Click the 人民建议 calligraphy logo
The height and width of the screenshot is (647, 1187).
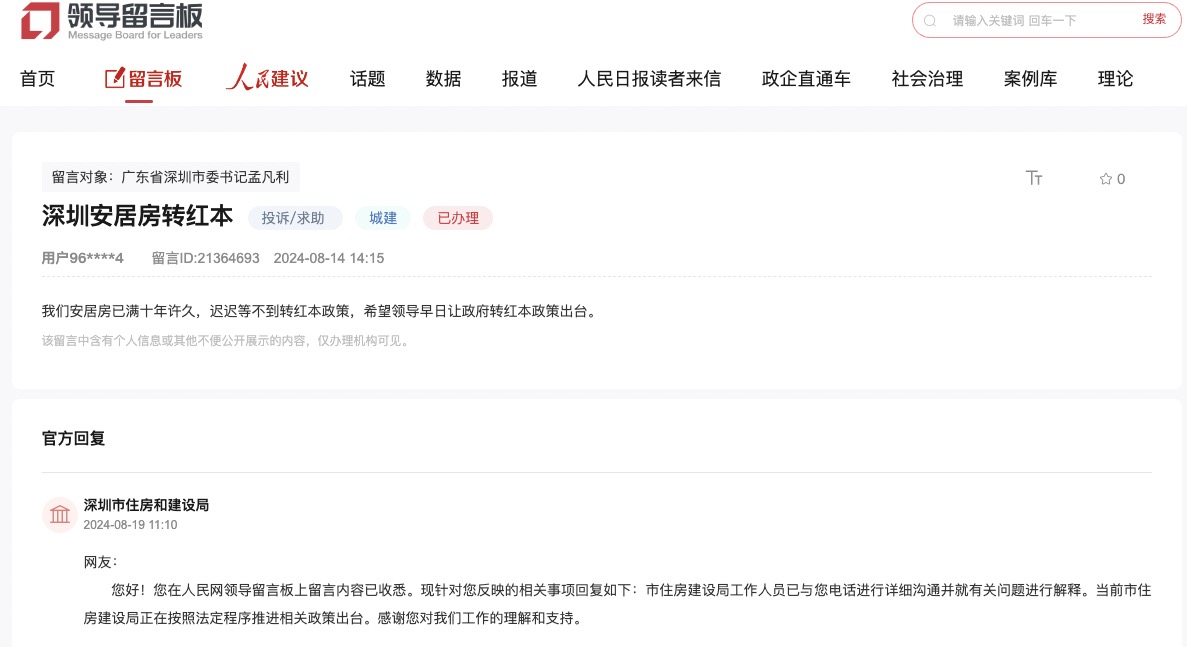(267, 78)
